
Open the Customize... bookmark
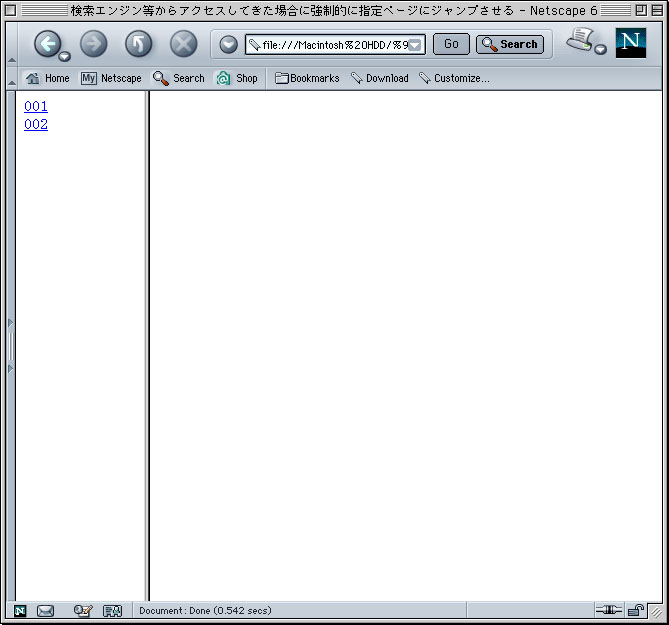454,78
